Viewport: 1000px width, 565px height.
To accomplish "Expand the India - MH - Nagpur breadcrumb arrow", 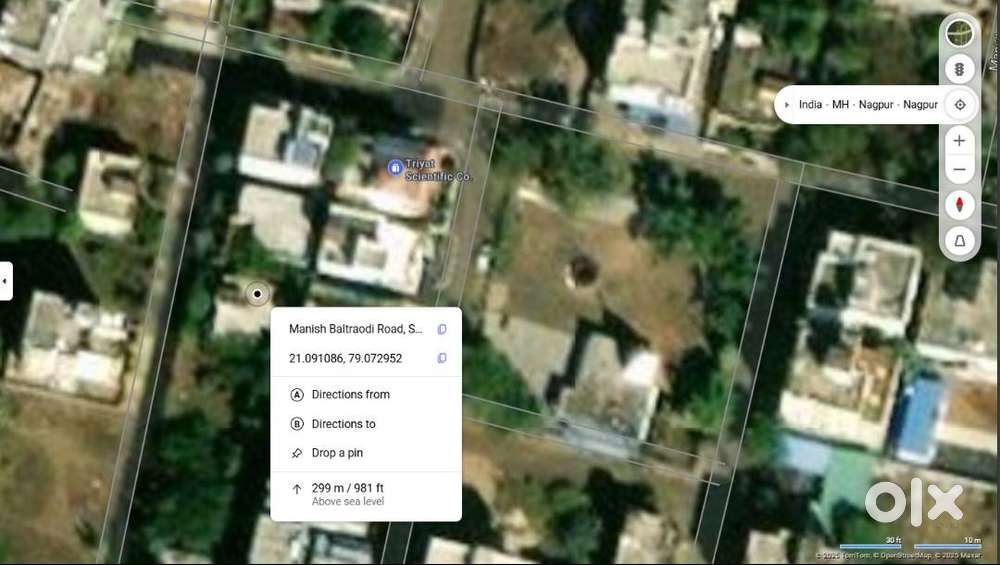I will [x=787, y=105].
